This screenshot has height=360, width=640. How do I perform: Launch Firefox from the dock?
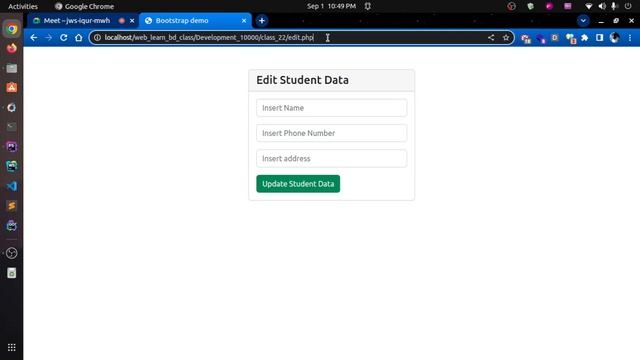point(11,48)
